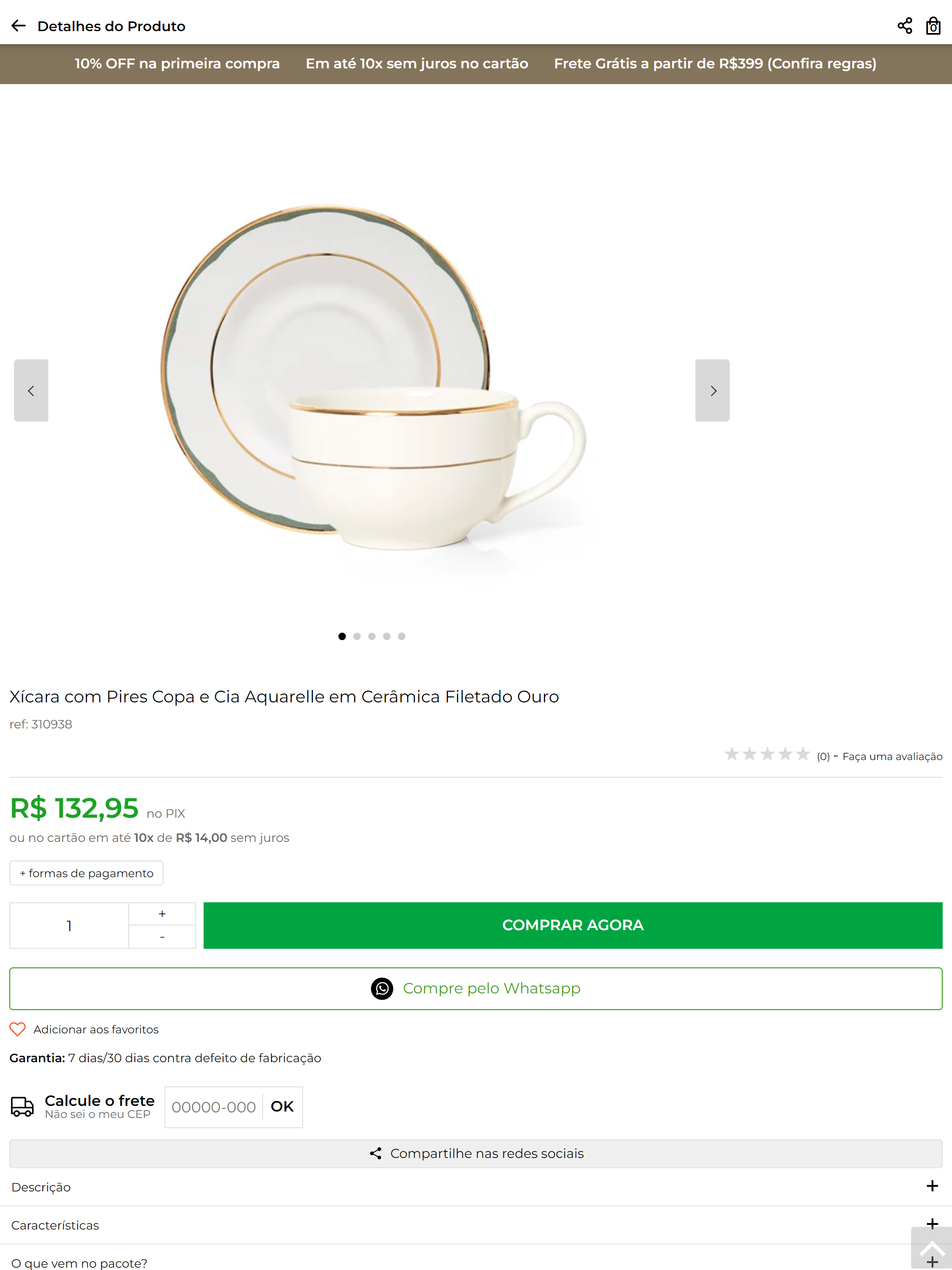
Task: Select the fifth image carousel dot
Action: (x=402, y=636)
